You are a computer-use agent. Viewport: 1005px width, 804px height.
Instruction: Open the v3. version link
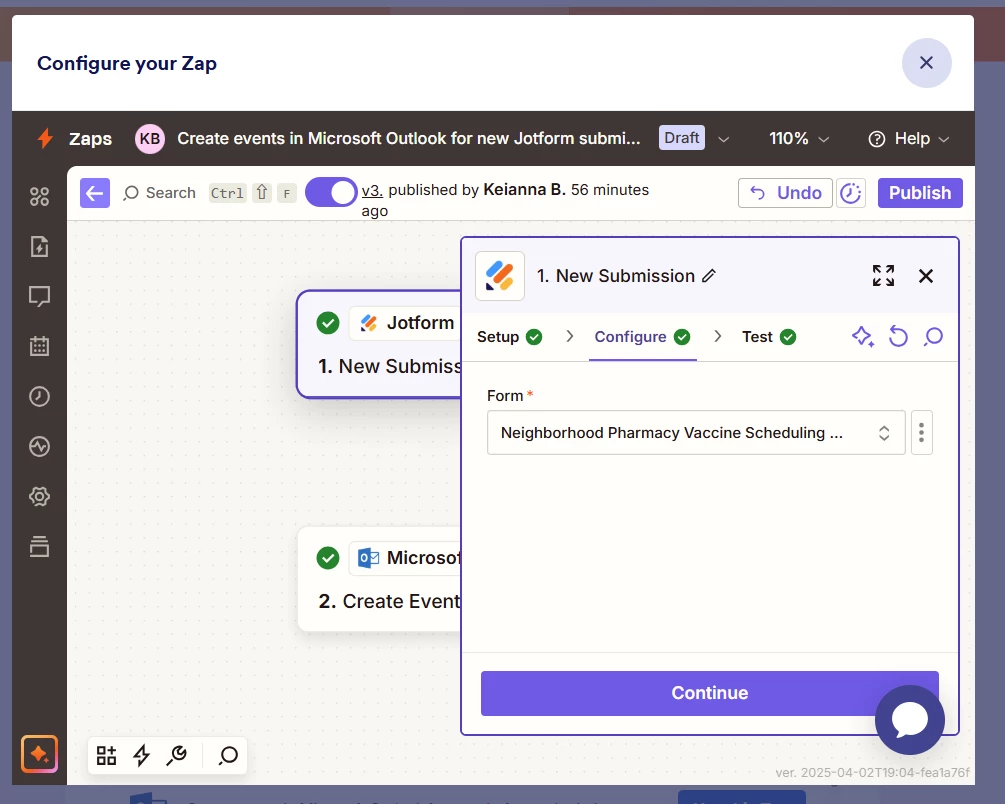click(372, 190)
